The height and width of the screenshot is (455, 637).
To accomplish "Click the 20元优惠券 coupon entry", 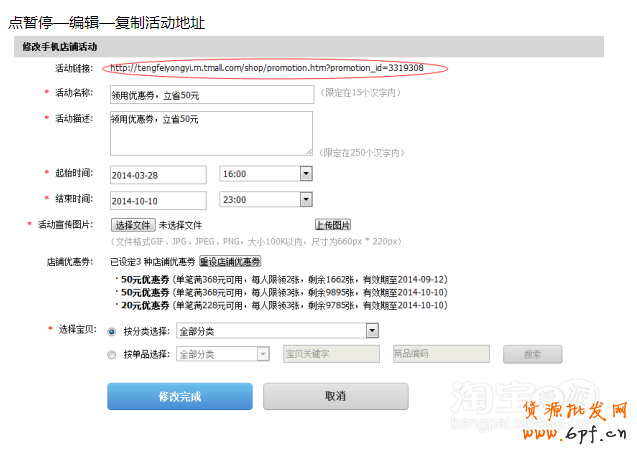I will click(145, 305).
